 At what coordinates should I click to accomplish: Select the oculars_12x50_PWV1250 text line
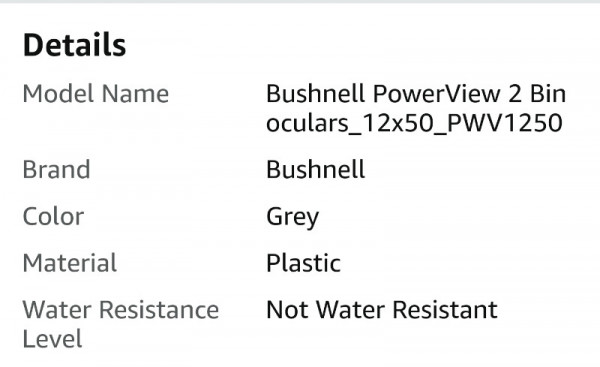414,123
